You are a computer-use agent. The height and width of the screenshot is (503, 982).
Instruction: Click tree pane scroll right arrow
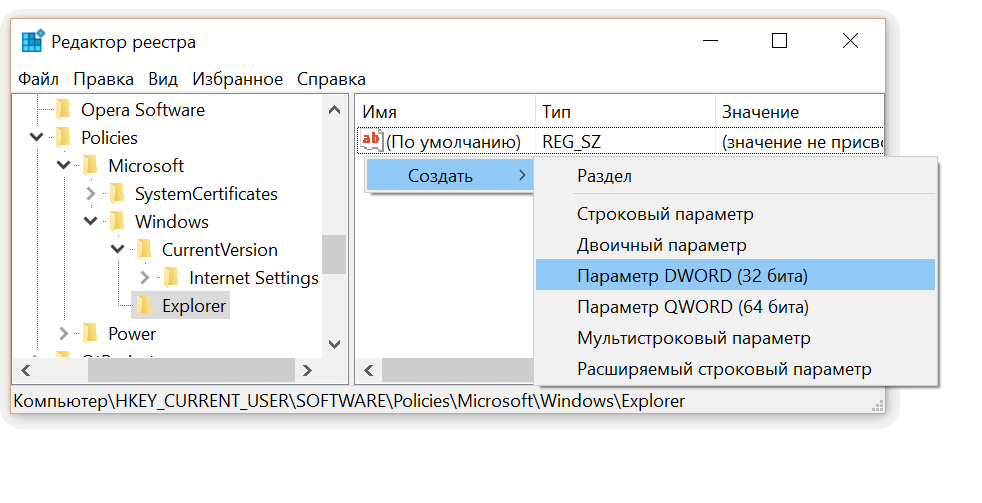point(307,370)
